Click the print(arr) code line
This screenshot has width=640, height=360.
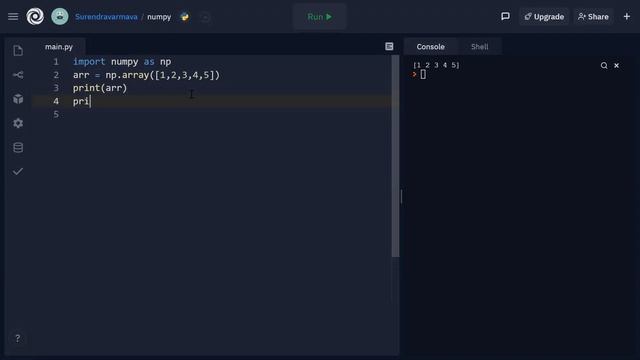point(100,88)
